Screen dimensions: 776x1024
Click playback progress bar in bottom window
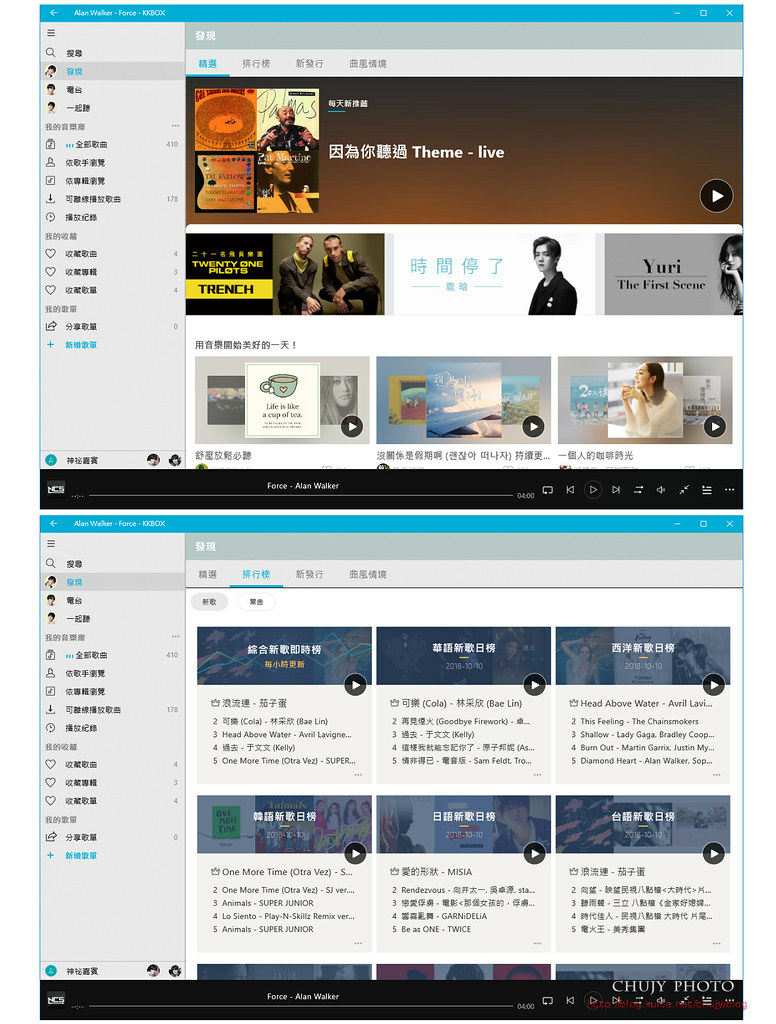pyautogui.click(x=301, y=1006)
